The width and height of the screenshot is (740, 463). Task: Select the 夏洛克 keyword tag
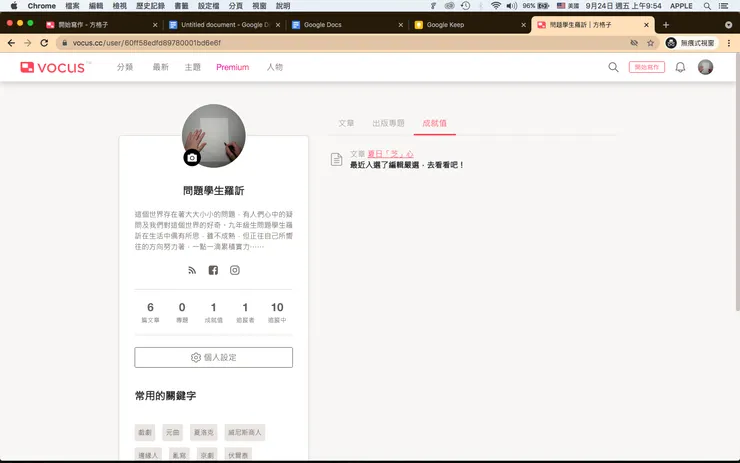[x=203, y=432]
